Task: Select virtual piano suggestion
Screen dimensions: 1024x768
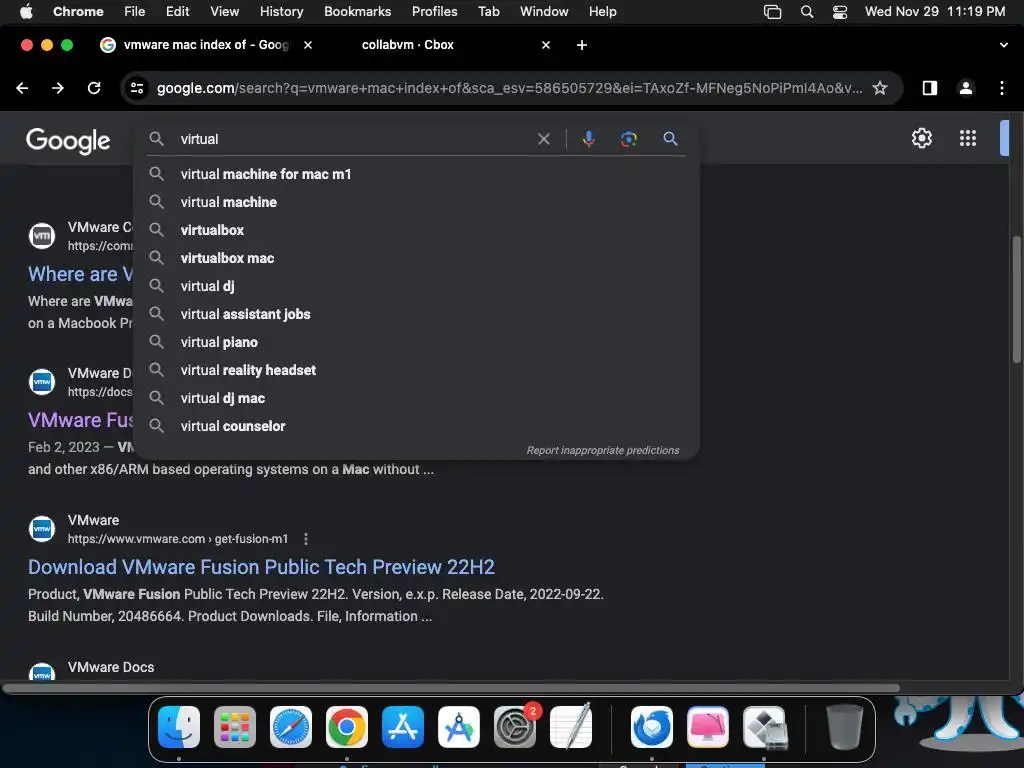Action: point(417,342)
